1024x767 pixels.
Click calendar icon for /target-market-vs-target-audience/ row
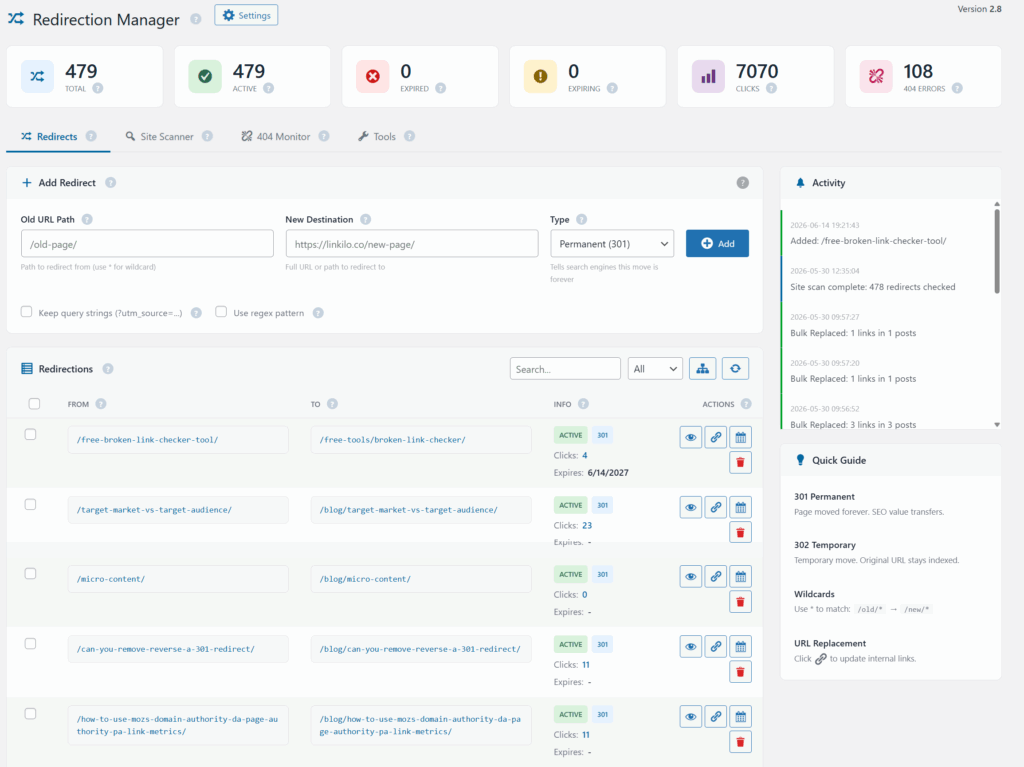point(741,507)
